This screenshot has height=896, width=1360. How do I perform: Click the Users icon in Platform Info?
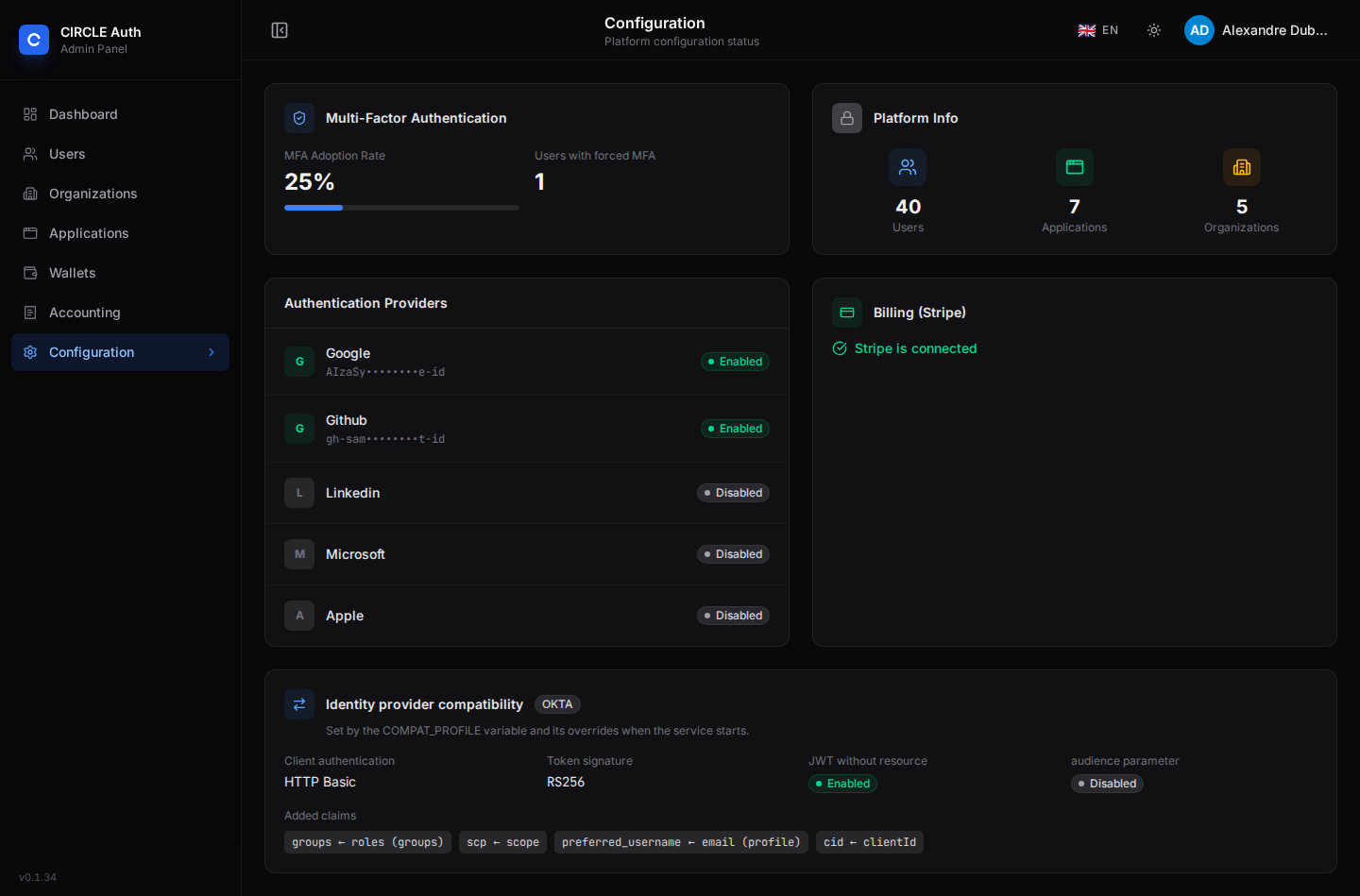(x=908, y=167)
